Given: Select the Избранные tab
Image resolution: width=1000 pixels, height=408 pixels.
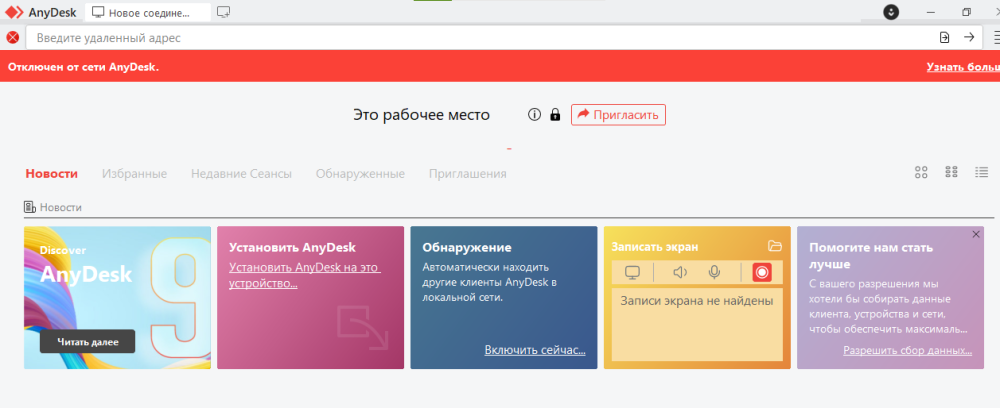Looking at the screenshot, I should tap(135, 173).
